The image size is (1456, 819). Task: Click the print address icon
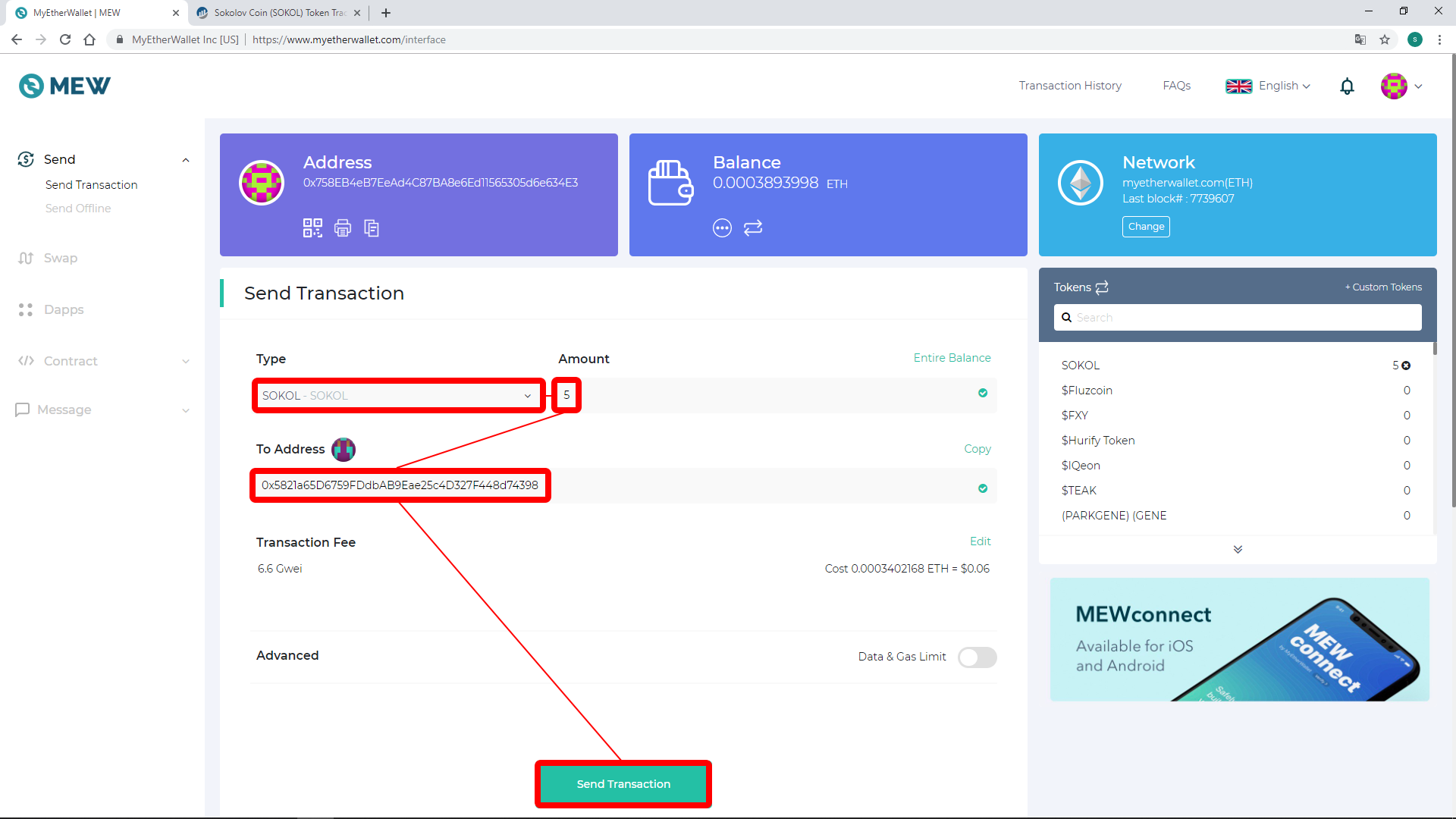tap(343, 227)
